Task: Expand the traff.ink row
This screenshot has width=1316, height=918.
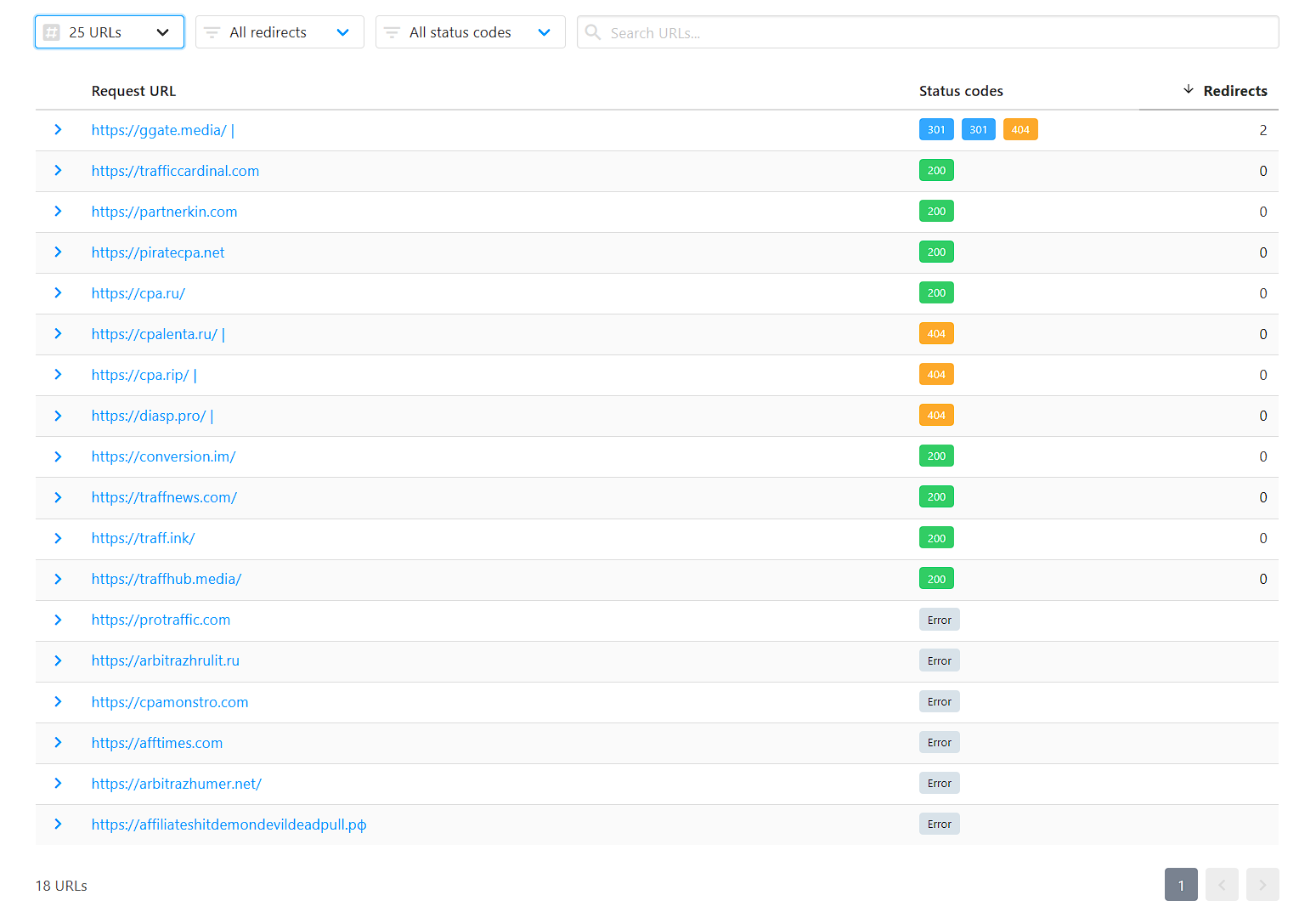Action: (58, 538)
